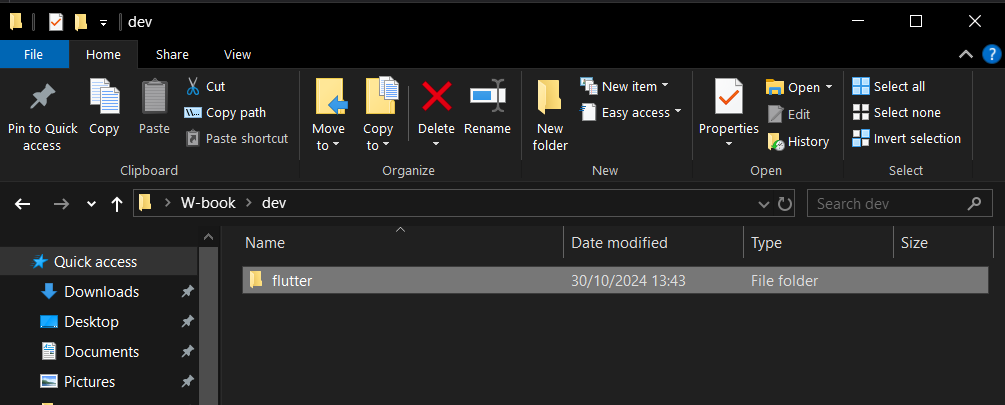
Task: Open Downloads in navigation pane
Action: coord(101,292)
